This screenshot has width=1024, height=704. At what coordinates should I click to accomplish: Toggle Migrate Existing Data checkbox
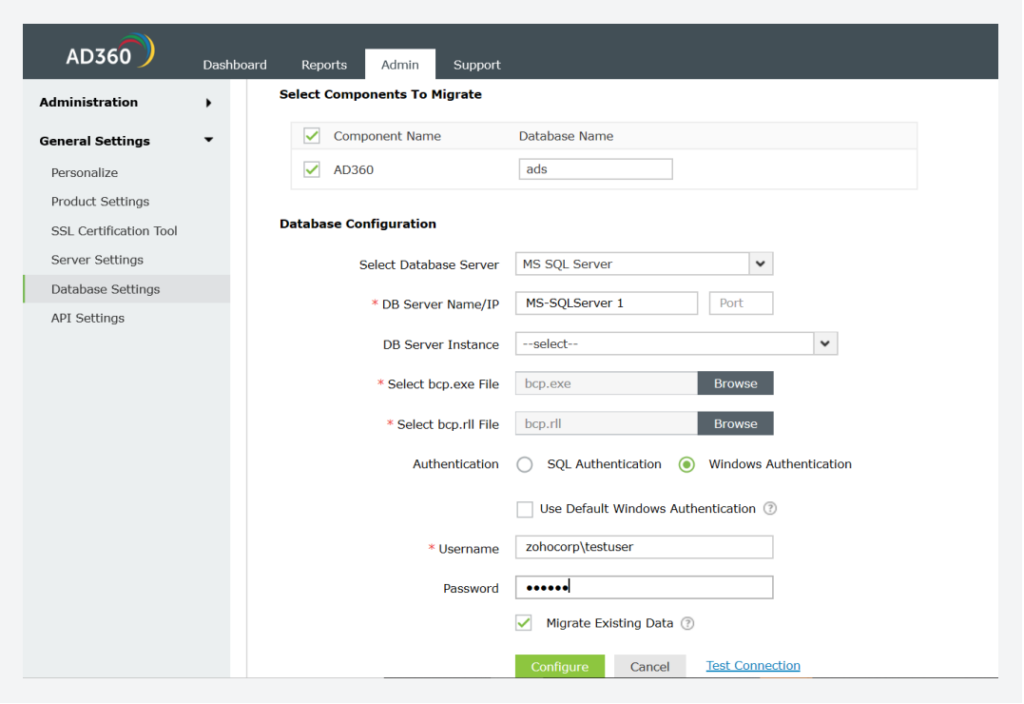point(524,623)
